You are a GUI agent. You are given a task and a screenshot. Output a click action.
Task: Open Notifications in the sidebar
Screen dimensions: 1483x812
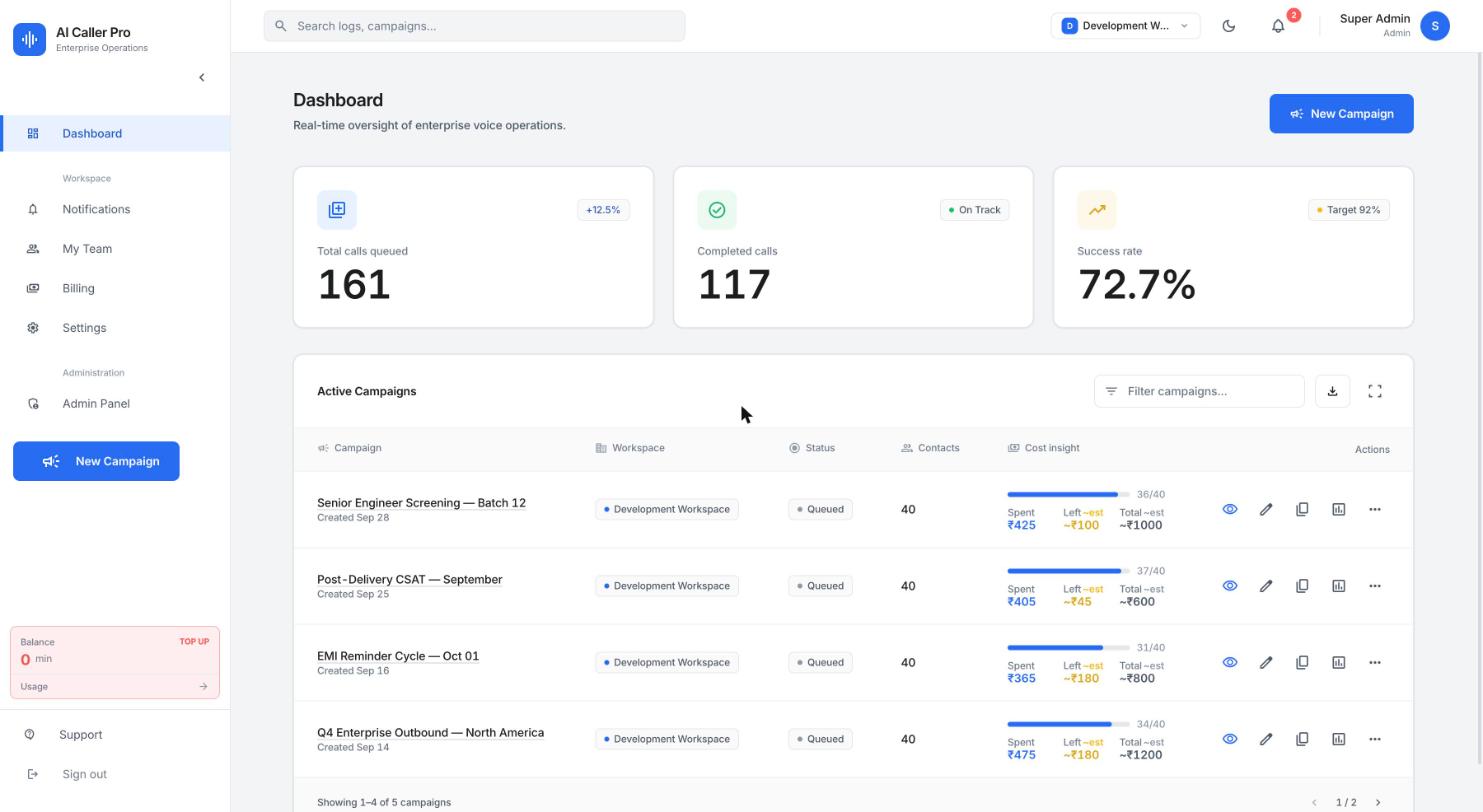tap(115, 209)
